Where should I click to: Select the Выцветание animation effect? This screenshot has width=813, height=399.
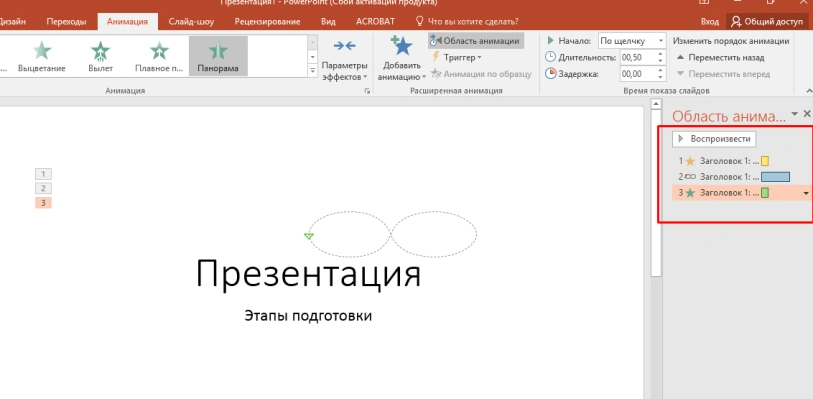click(41, 56)
